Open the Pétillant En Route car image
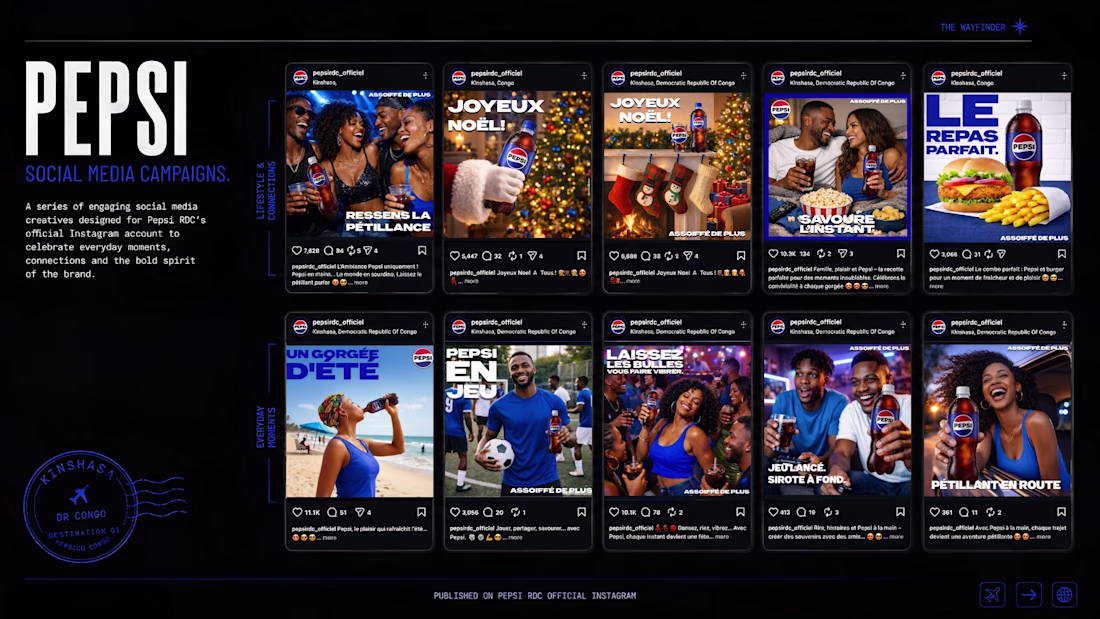 (x=998, y=420)
